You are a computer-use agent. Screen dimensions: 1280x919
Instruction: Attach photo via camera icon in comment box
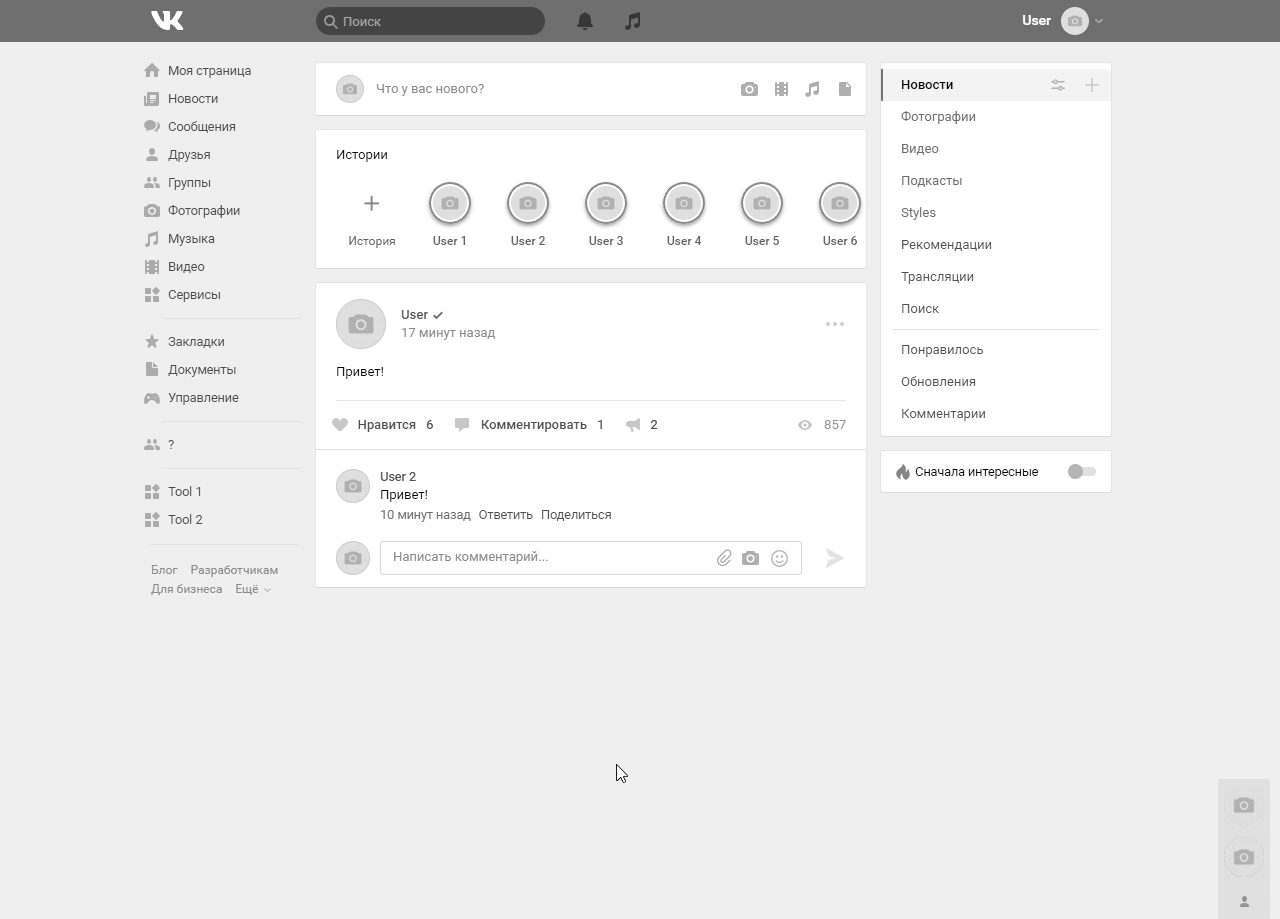click(x=750, y=558)
